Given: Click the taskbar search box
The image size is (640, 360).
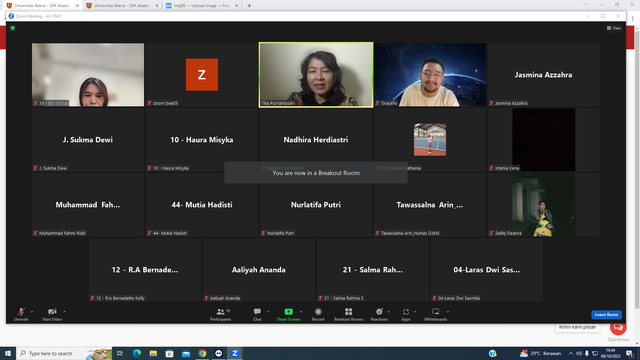Looking at the screenshot, I should click(x=64, y=353).
